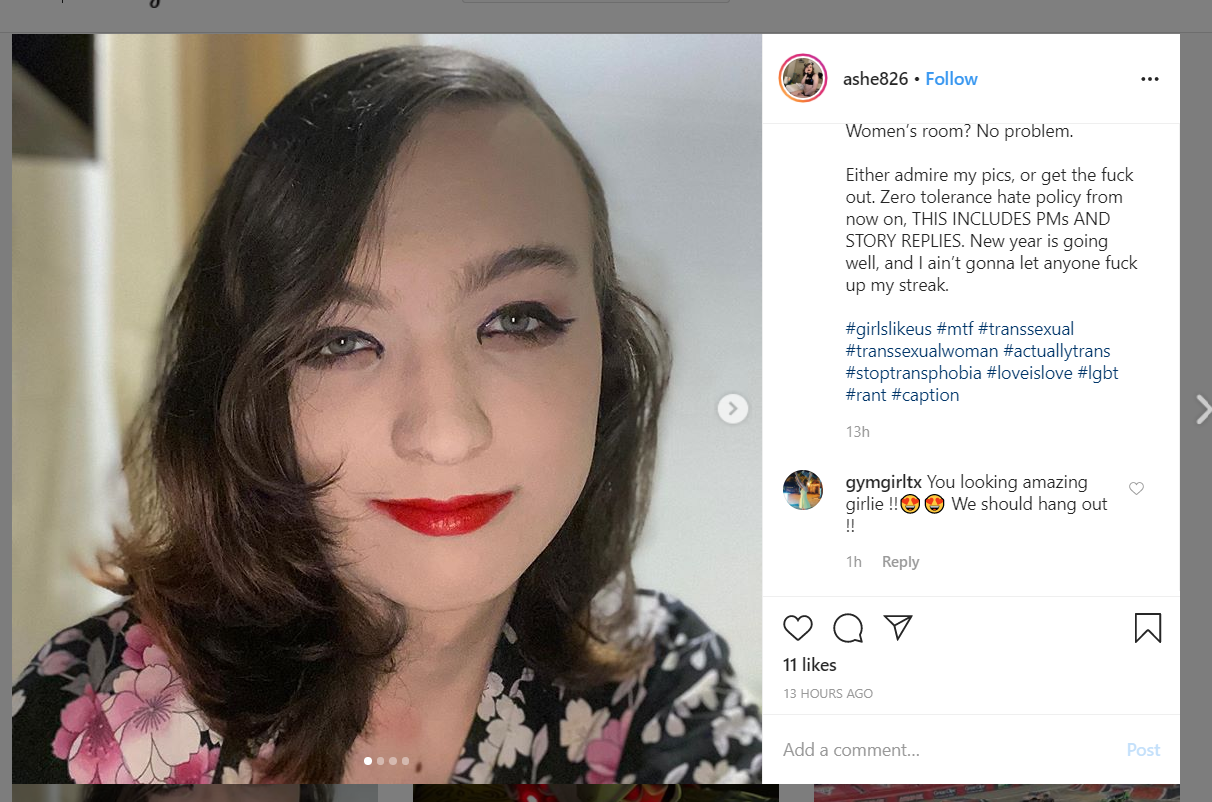Like the post with the heart icon

click(x=797, y=628)
